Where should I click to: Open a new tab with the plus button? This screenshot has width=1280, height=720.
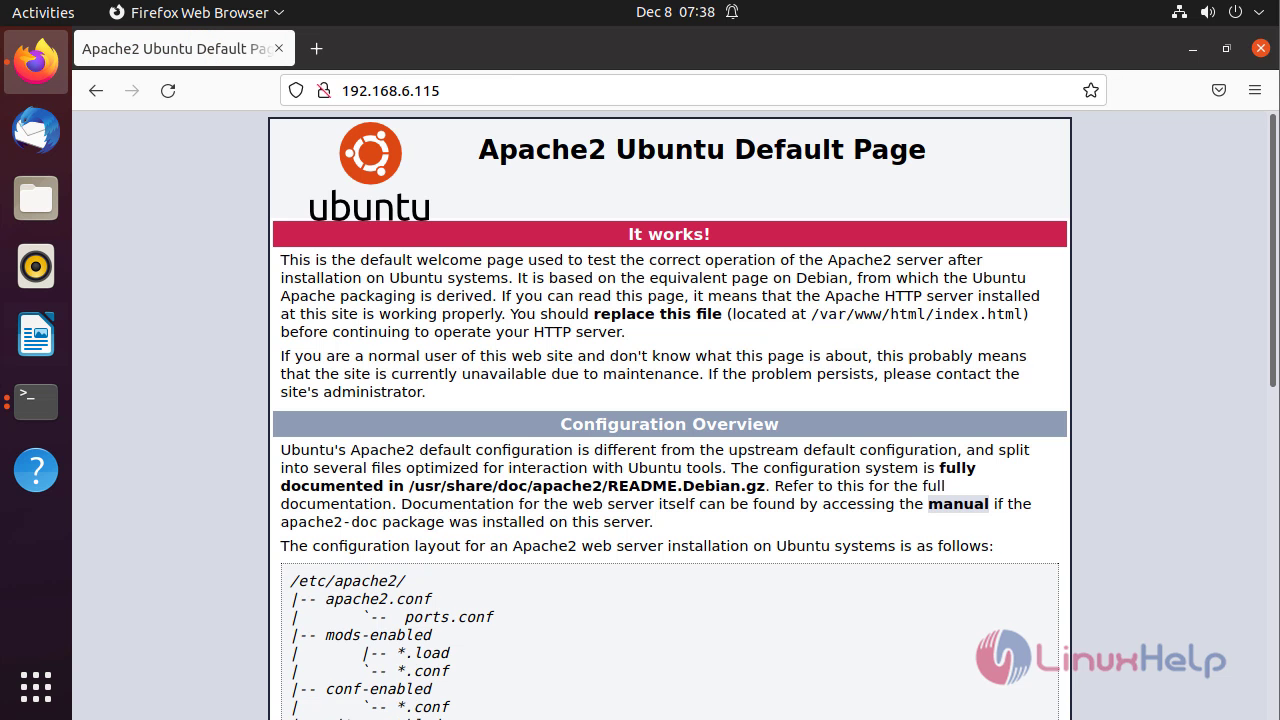316,48
